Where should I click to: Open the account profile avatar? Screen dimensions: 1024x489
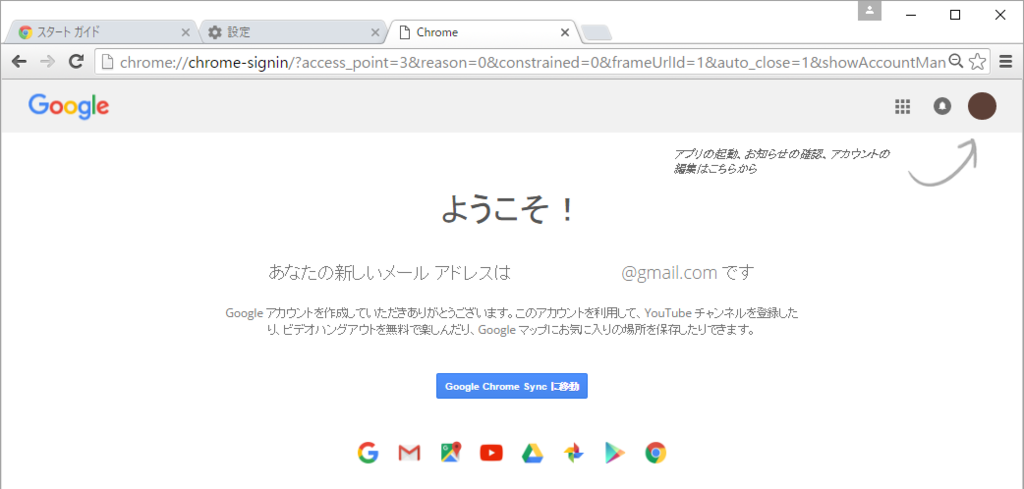(x=982, y=106)
